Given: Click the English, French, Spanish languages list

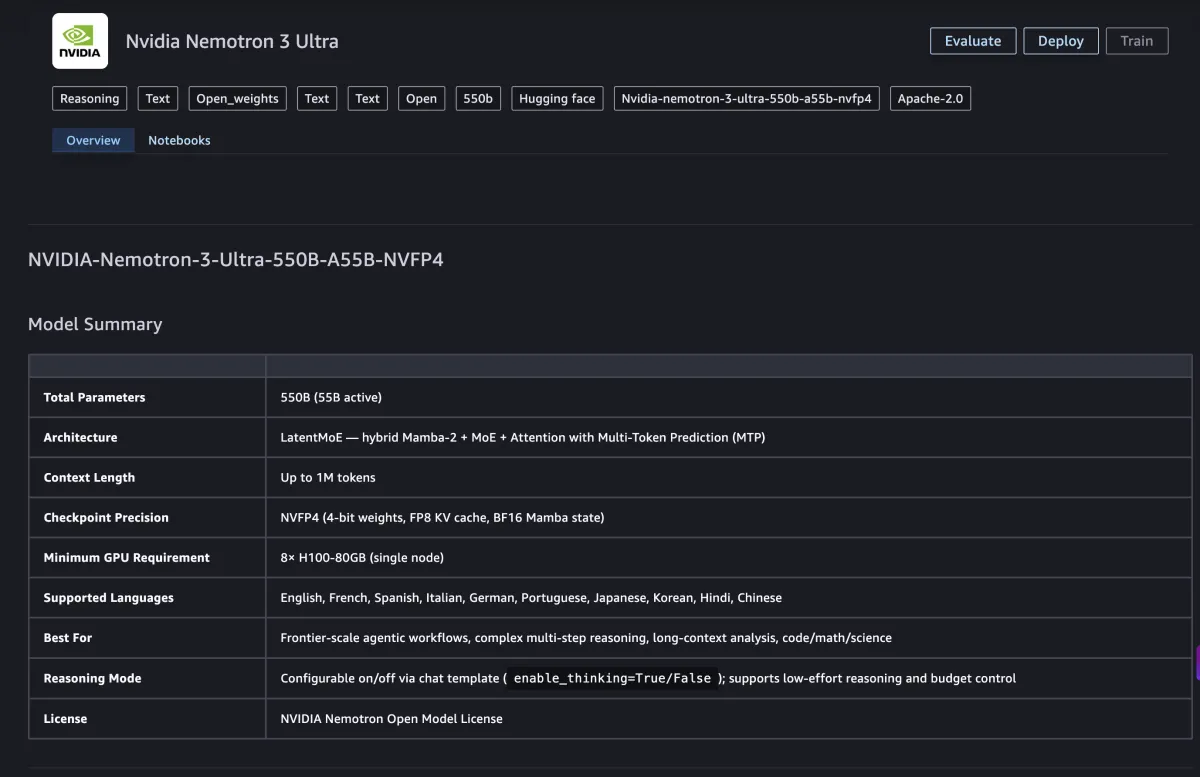Looking at the screenshot, I should 531,597.
